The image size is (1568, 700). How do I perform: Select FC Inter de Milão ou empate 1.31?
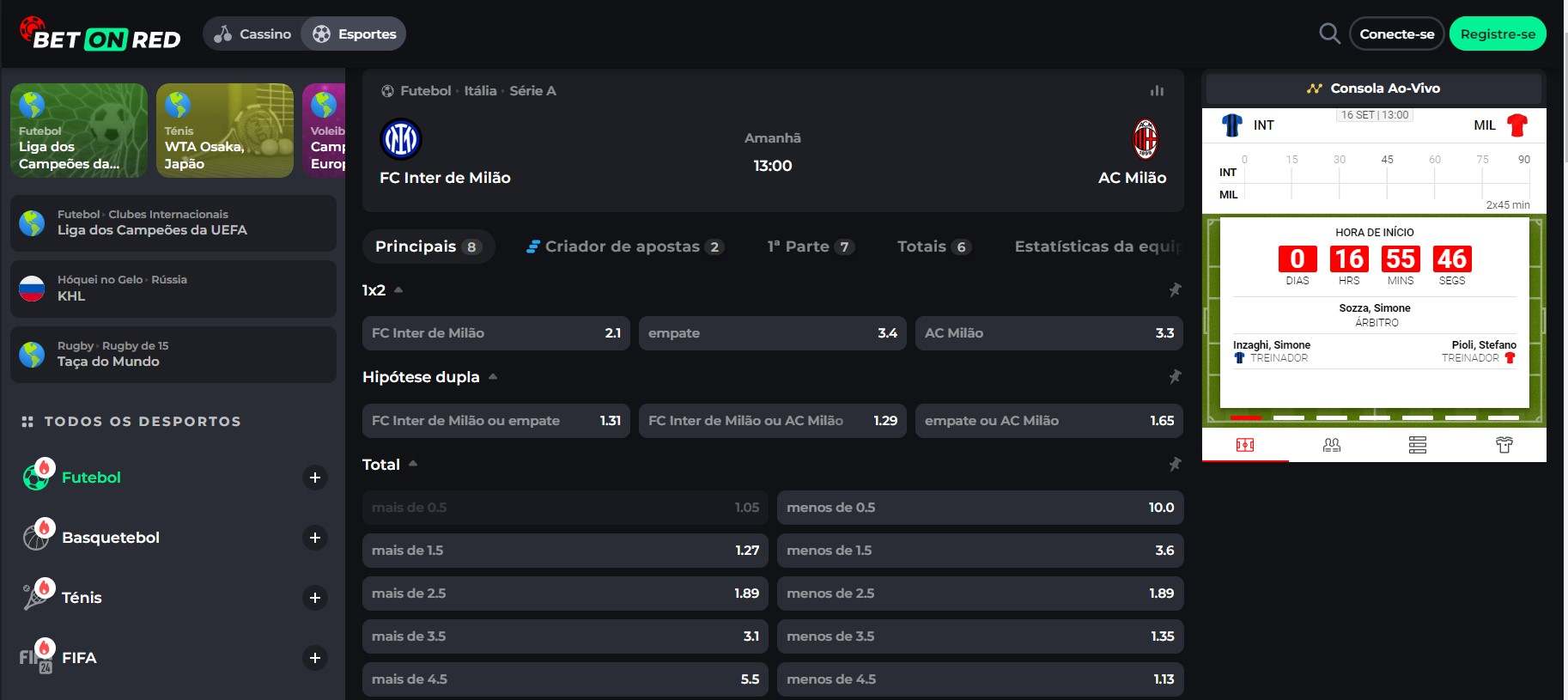point(496,421)
